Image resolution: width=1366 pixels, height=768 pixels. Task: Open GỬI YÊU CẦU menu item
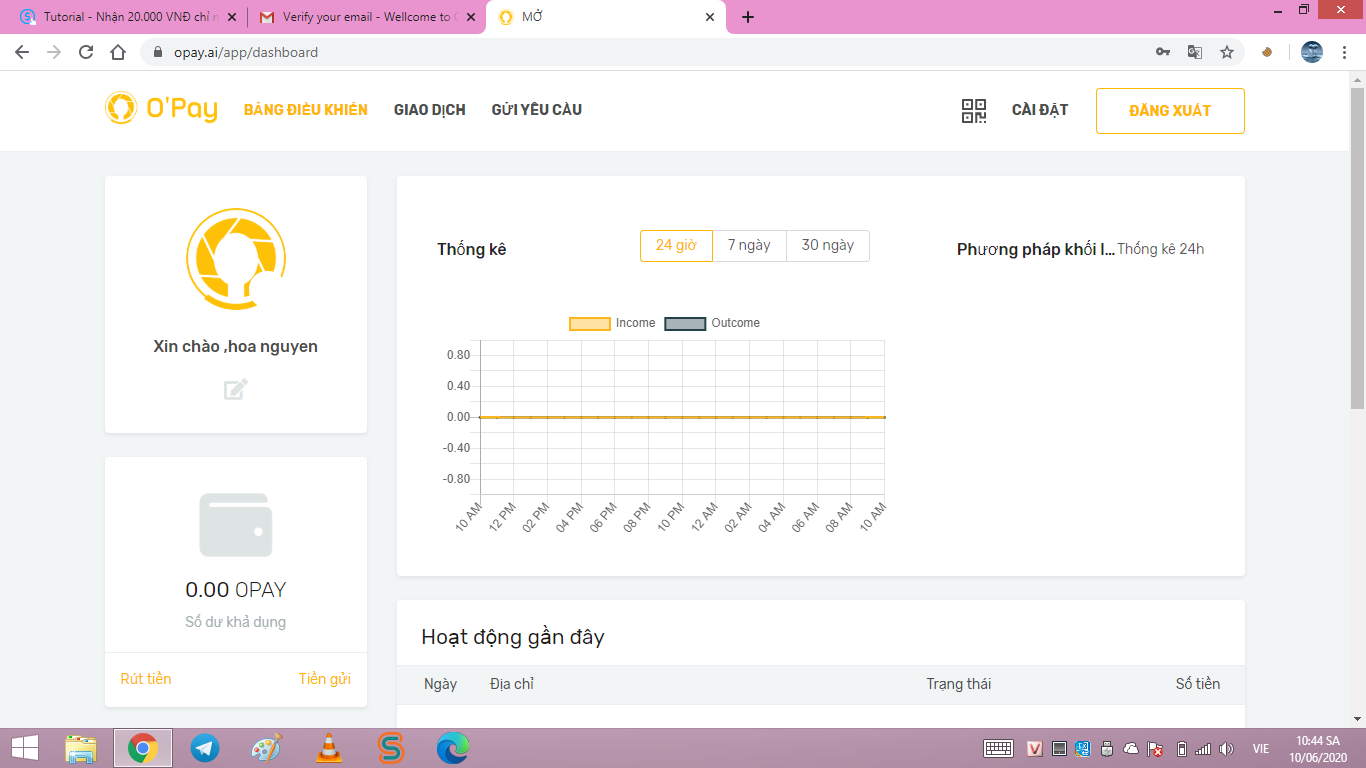pyautogui.click(x=537, y=110)
